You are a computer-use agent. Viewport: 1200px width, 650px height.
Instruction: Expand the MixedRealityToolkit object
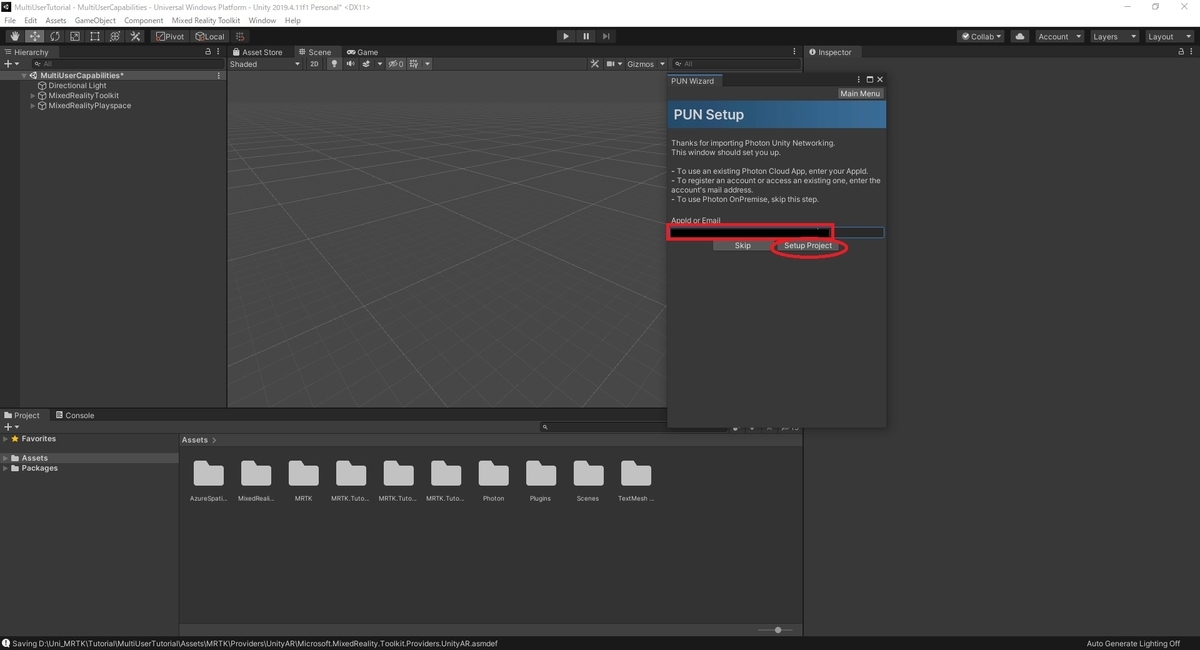[x=32, y=96]
